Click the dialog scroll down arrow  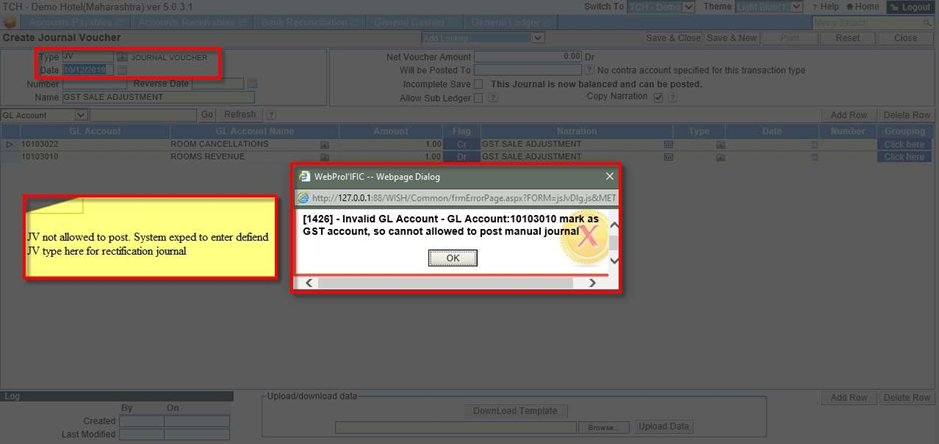[614, 260]
